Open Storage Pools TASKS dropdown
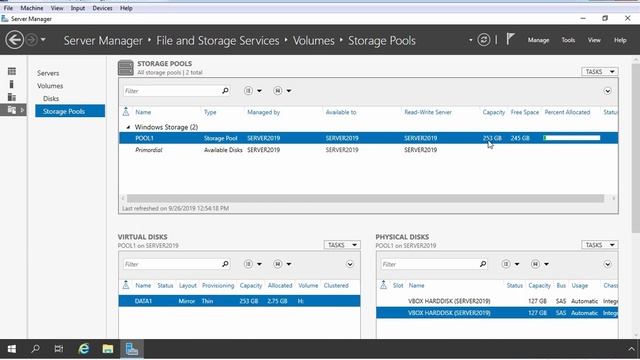This screenshot has height=360, width=640. (x=600, y=71)
